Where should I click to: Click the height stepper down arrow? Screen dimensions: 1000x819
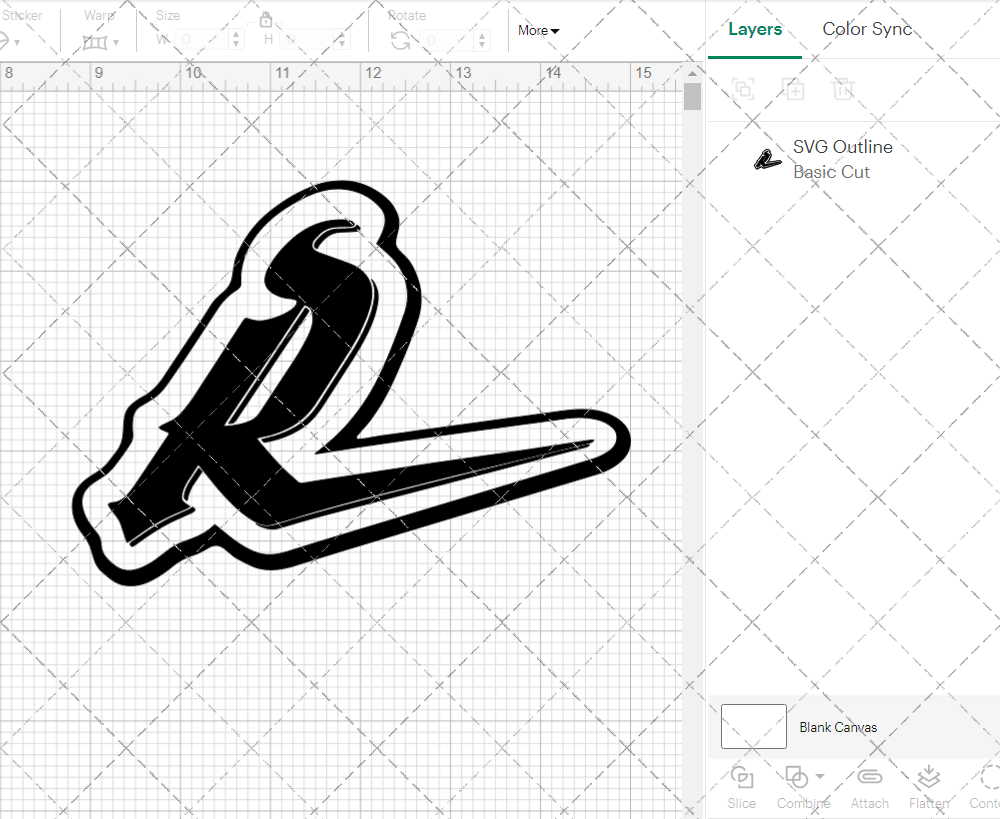click(x=342, y=44)
